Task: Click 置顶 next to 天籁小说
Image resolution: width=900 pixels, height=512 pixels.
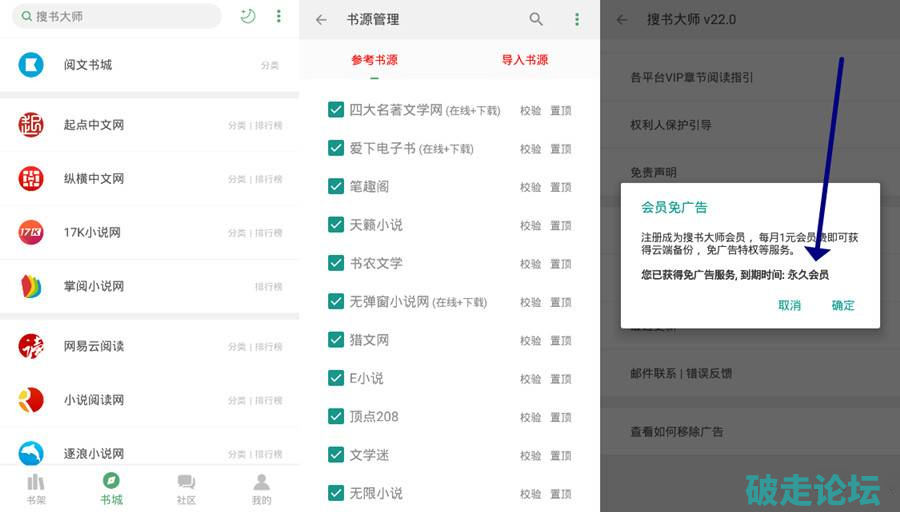Action: pos(561,226)
